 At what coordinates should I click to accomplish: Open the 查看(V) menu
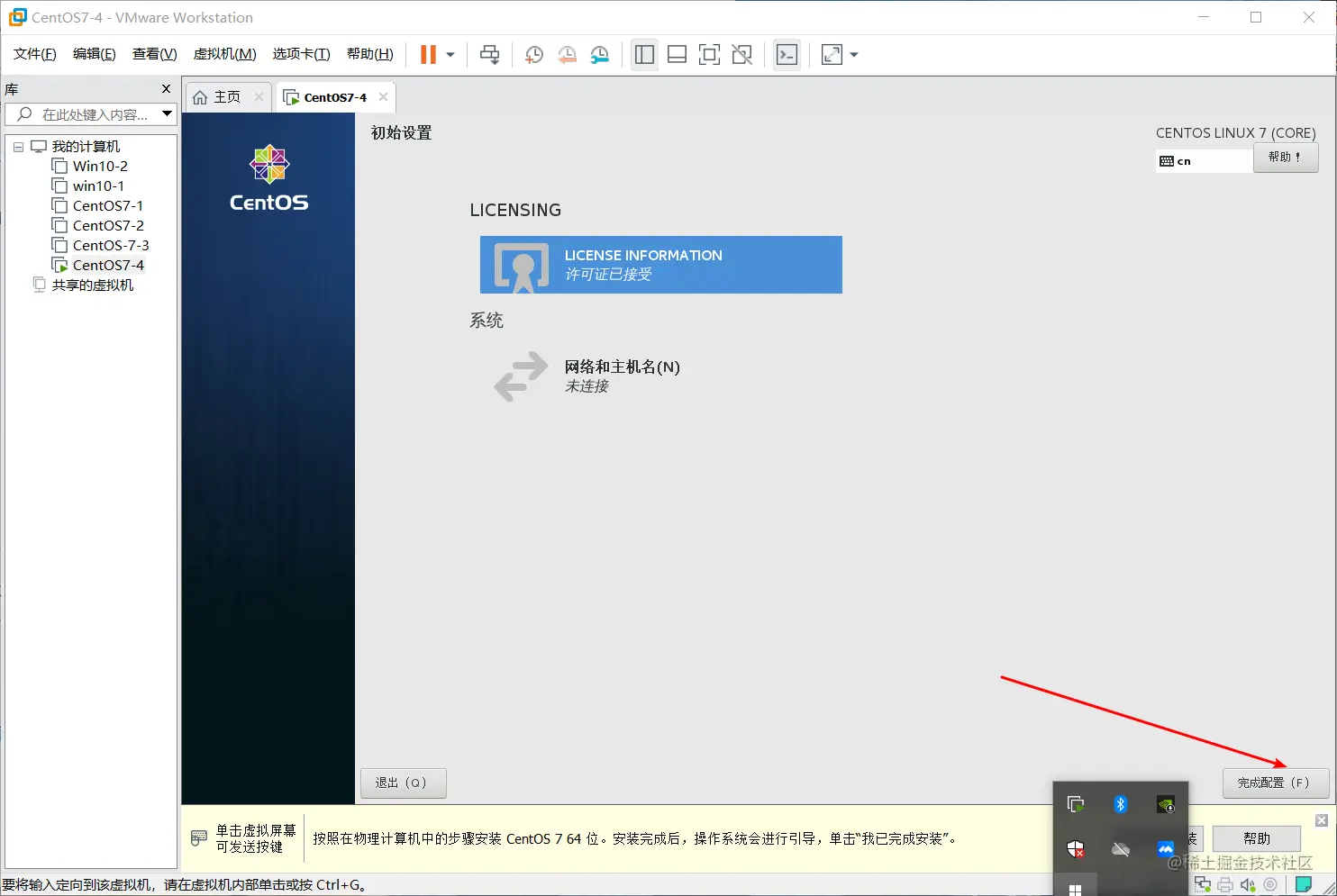point(155,54)
